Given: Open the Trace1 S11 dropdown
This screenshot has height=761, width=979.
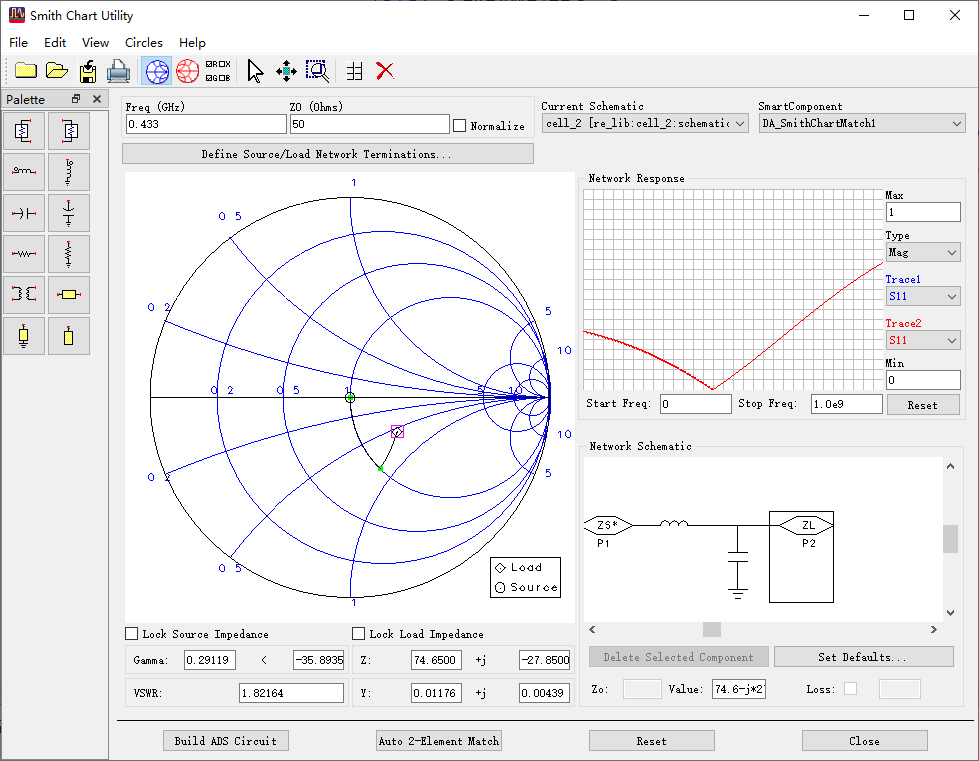Looking at the screenshot, I should [x=923, y=296].
